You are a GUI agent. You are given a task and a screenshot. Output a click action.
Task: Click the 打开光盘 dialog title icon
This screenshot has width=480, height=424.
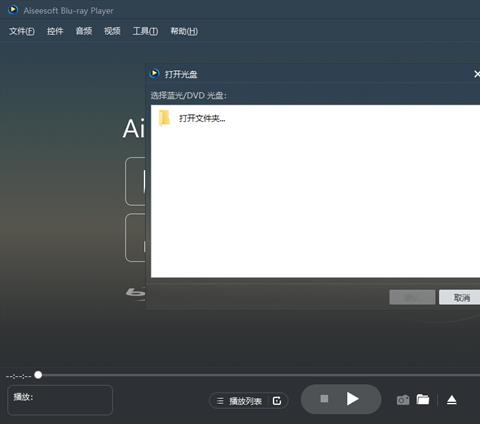(154, 74)
